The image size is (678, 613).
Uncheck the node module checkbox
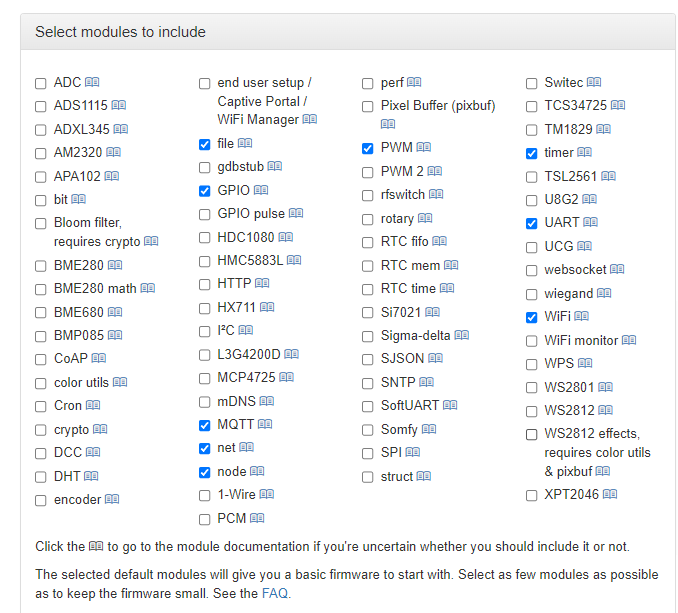tap(205, 473)
